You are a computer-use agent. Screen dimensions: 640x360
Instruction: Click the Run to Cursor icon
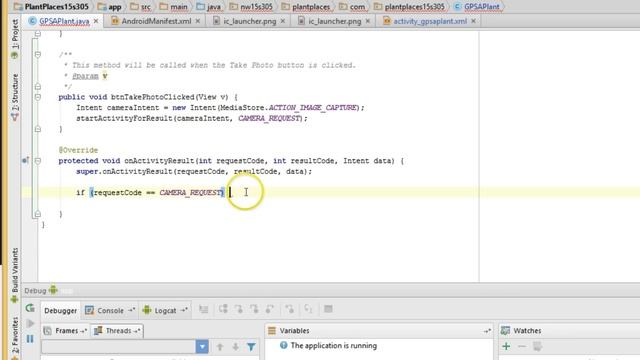[308, 309]
